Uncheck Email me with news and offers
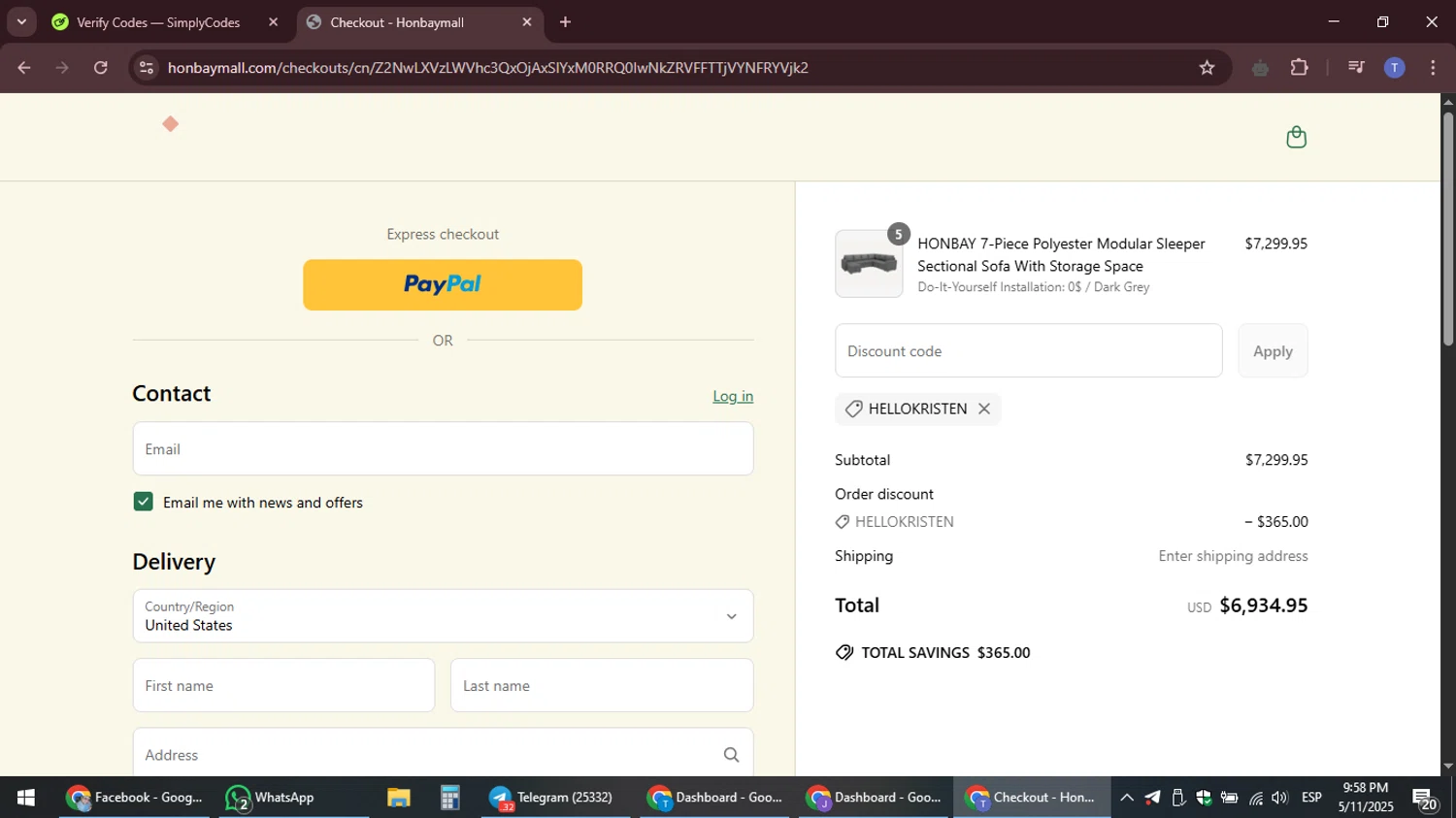Screen dimensions: 1456x818 143,502
